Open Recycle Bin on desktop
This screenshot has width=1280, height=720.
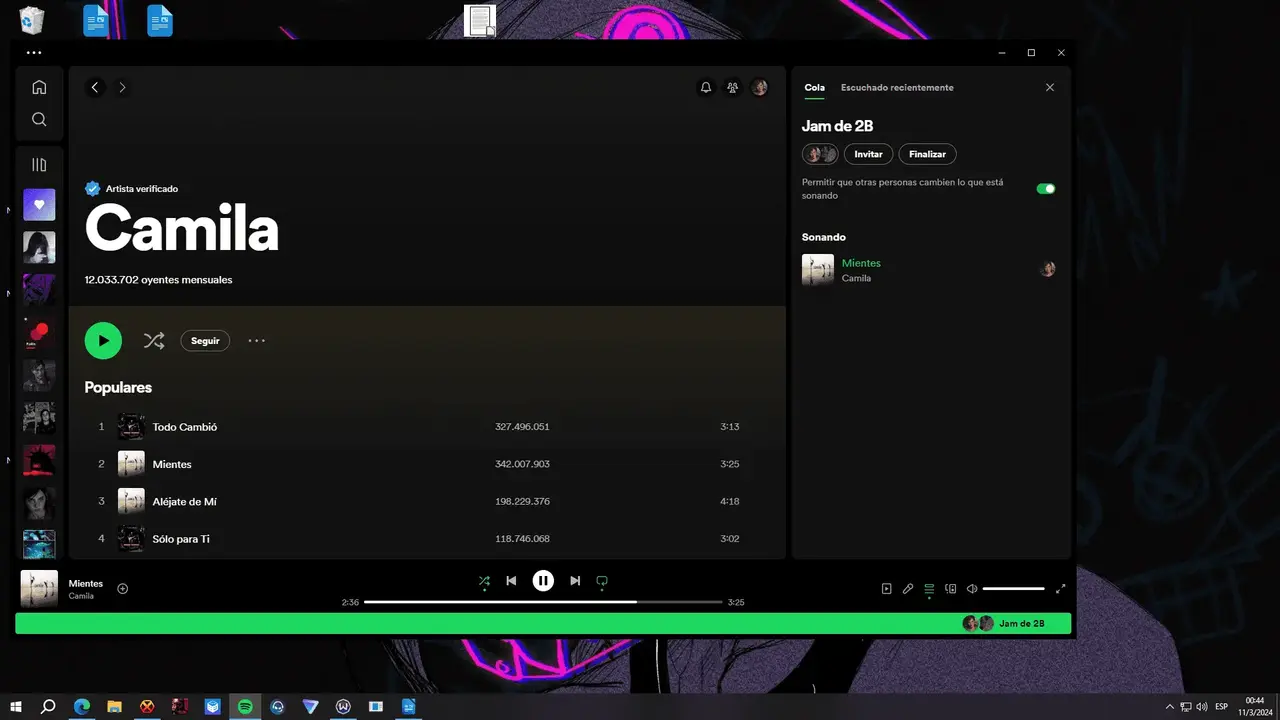(x=32, y=20)
